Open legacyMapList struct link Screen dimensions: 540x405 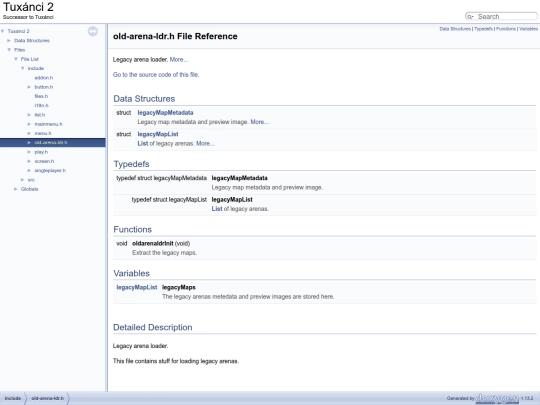[x=158, y=134]
